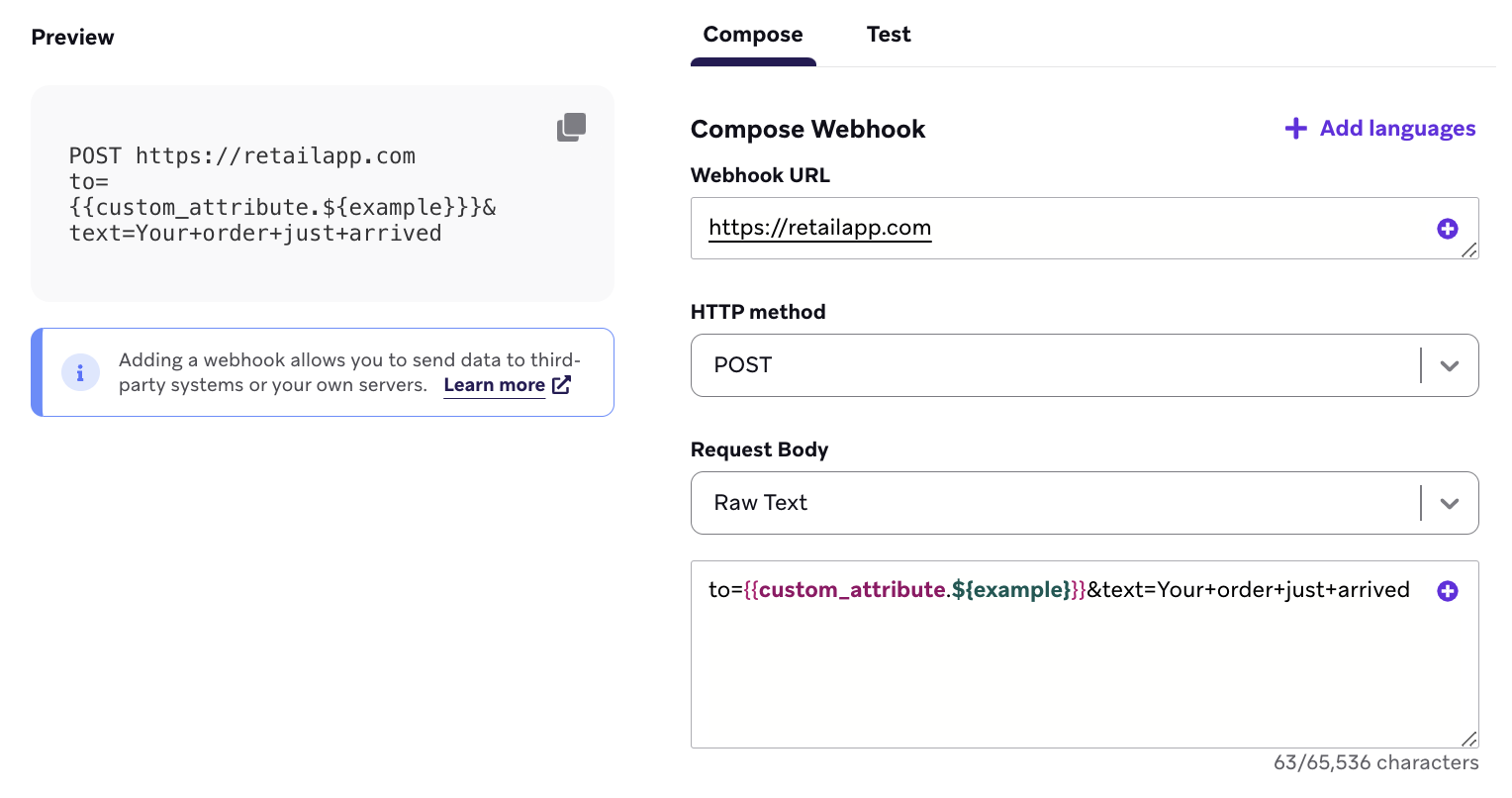Image resolution: width=1512 pixels, height=798 pixels.
Task: Switch to the Compose tab
Action: tap(753, 35)
